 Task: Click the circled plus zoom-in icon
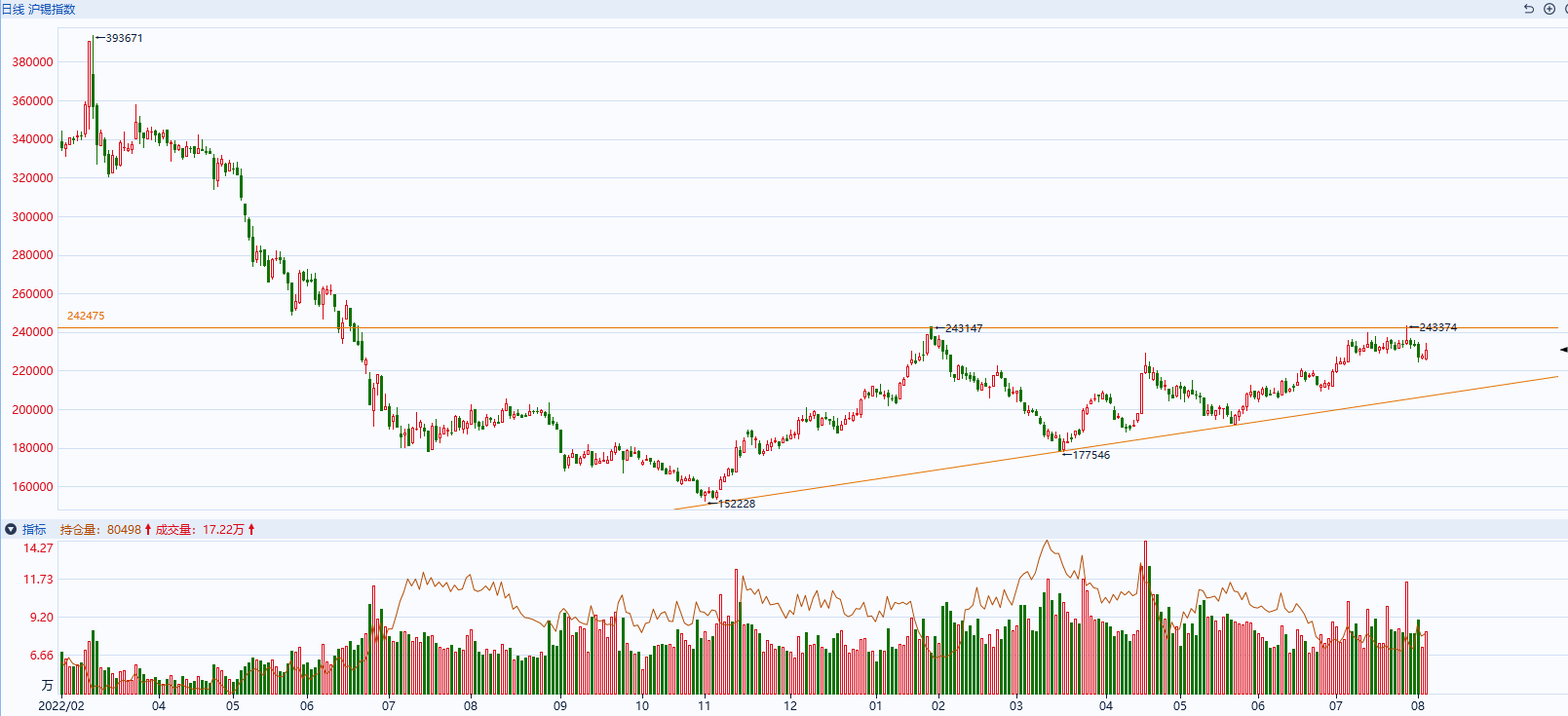[1549, 9]
